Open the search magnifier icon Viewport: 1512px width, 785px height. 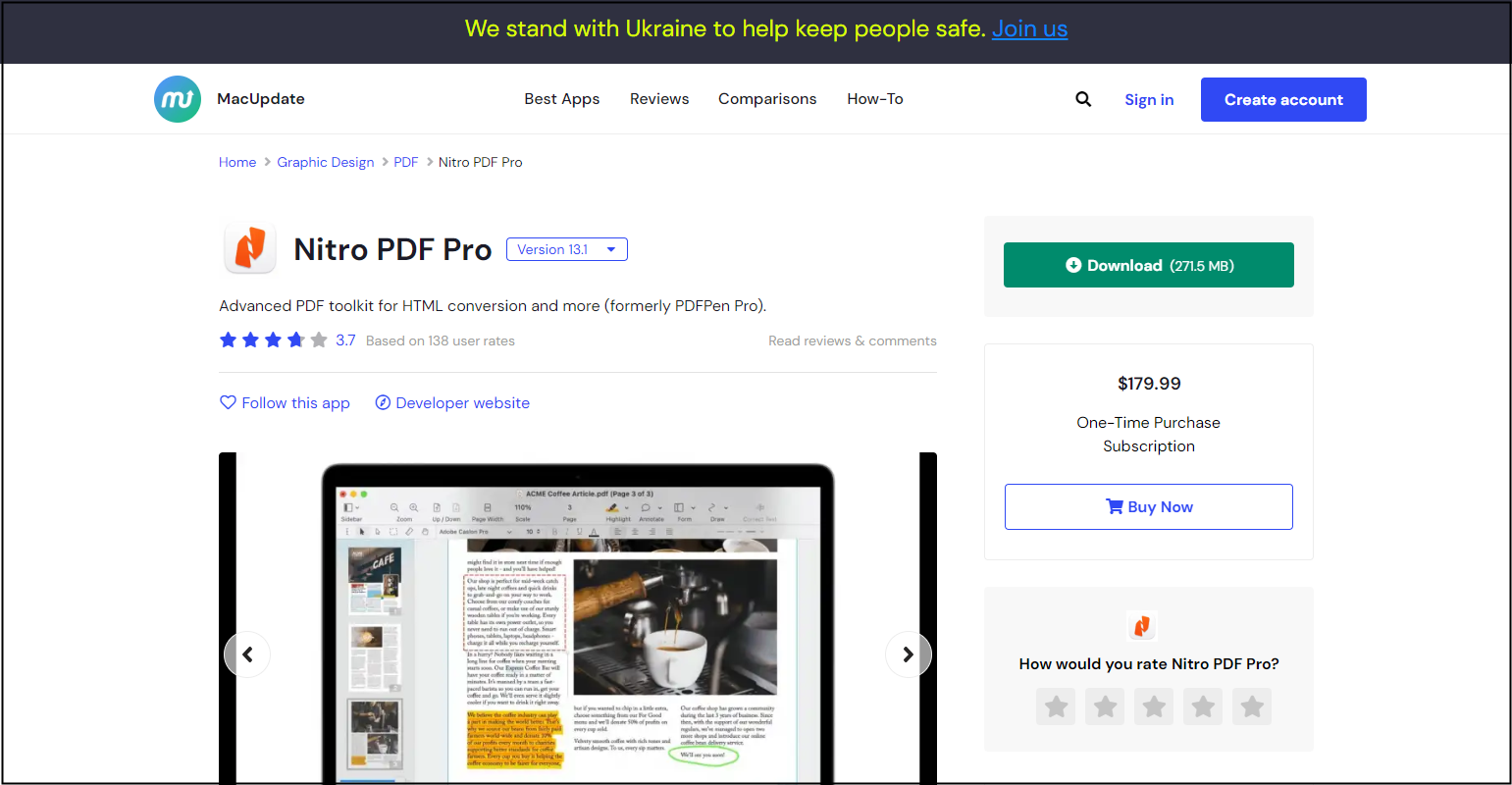tap(1083, 99)
